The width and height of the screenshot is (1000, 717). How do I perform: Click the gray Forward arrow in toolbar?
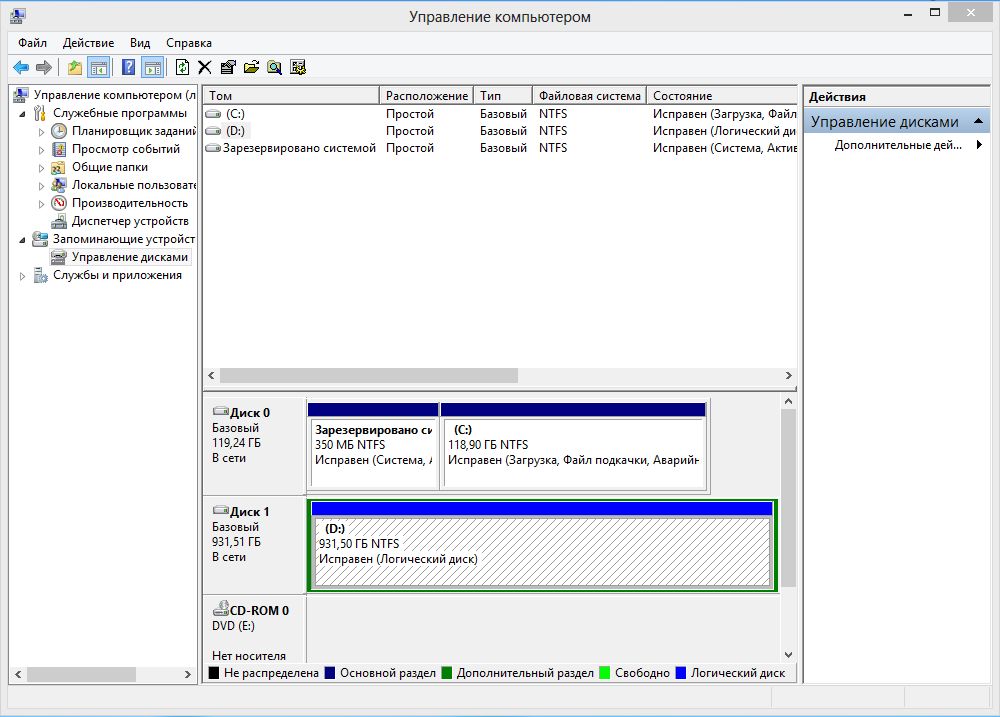click(43, 67)
